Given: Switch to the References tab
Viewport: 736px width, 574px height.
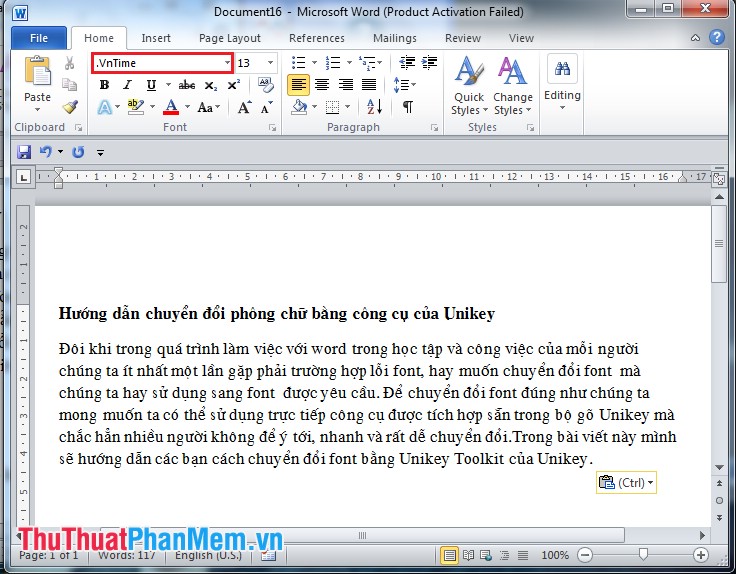Looking at the screenshot, I should (316, 38).
